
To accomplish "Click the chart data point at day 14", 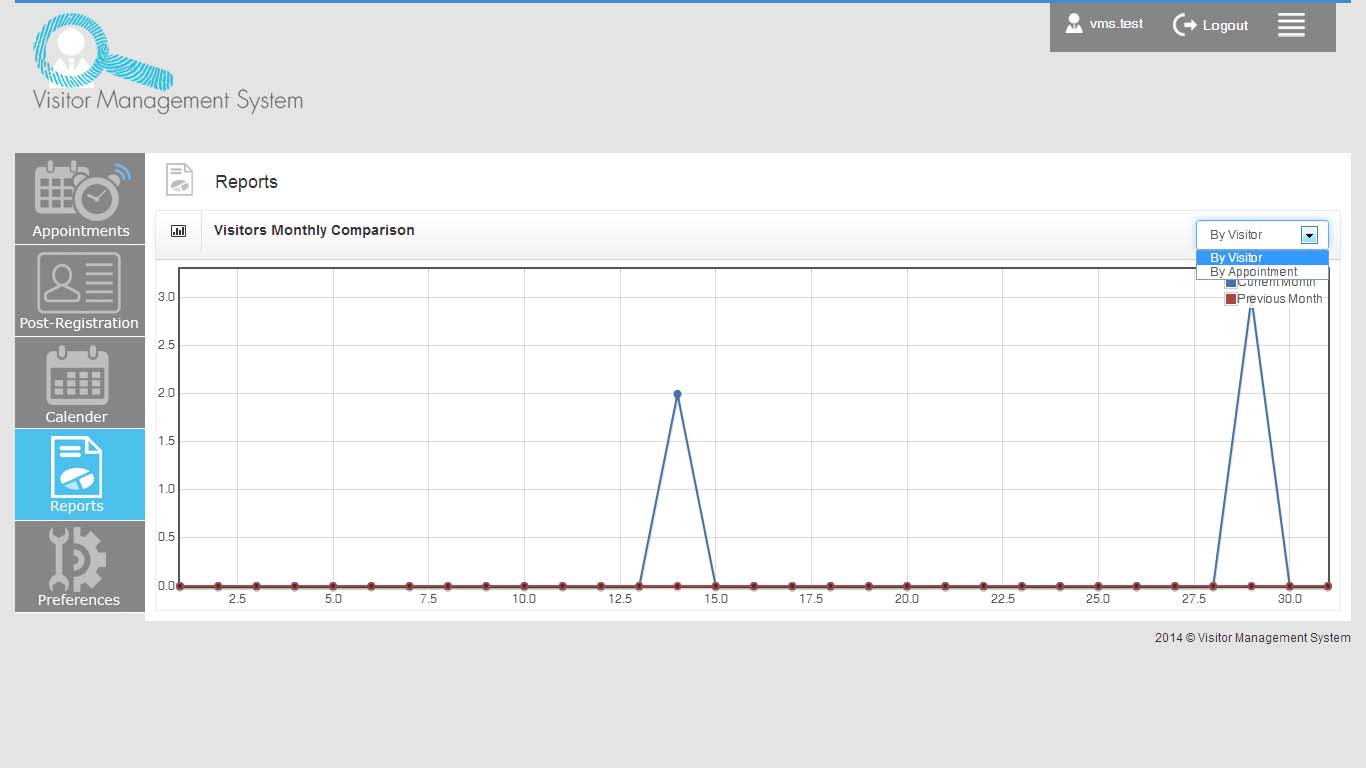I will (677, 394).
